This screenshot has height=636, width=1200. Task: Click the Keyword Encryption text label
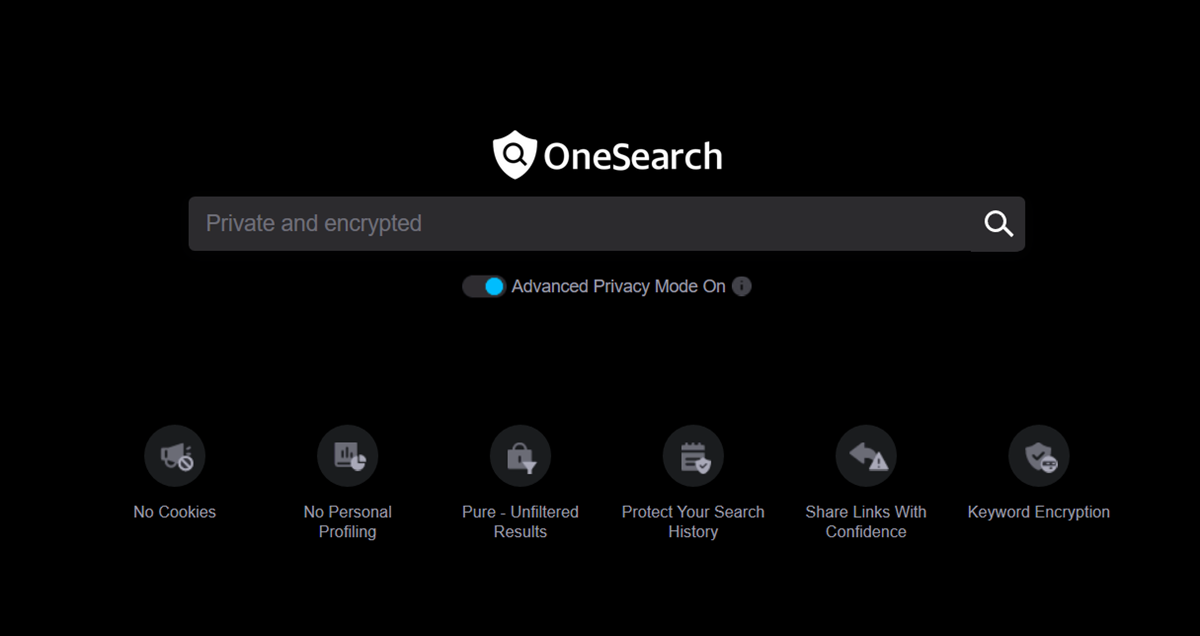point(1039,512)
